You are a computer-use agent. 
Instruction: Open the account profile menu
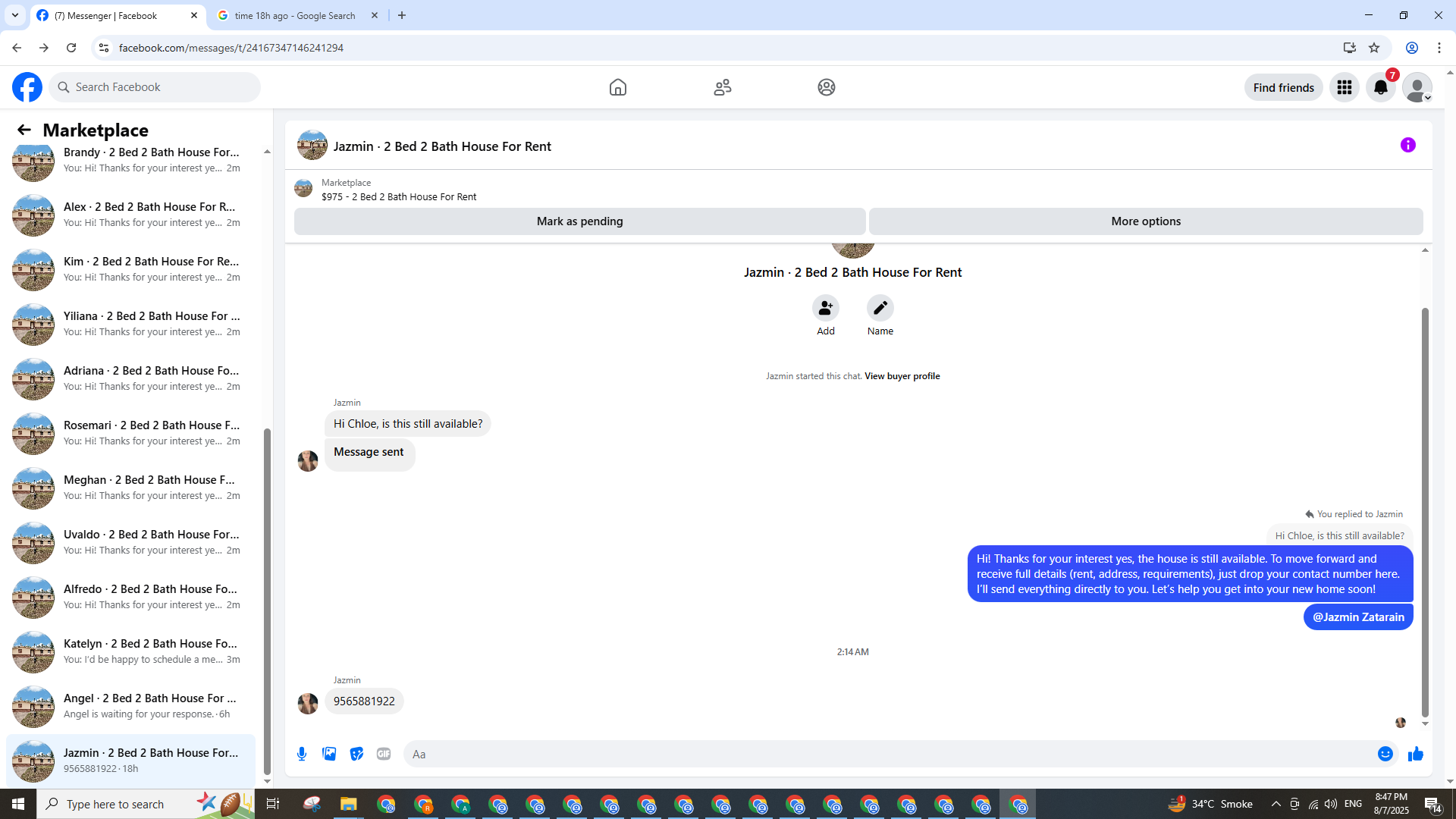[1417, 87]
